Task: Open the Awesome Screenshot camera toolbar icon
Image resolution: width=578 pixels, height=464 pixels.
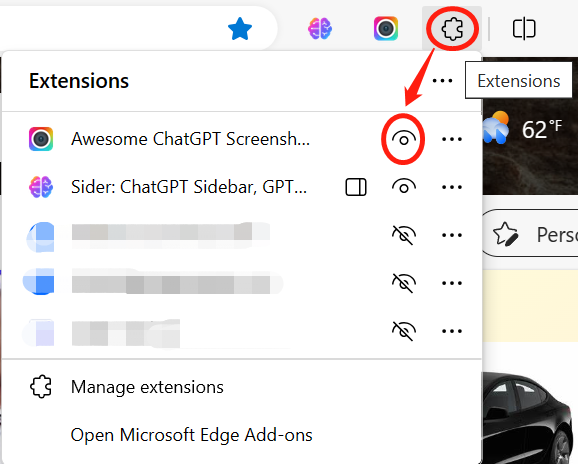Action: point(386,28)
